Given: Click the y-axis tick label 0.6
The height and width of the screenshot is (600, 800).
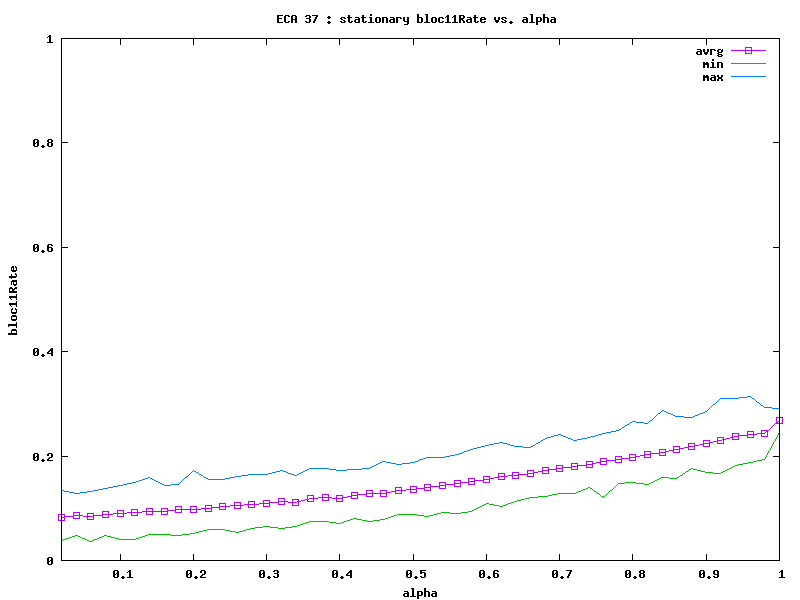Looking at the screenshot, I should [43, 248].
